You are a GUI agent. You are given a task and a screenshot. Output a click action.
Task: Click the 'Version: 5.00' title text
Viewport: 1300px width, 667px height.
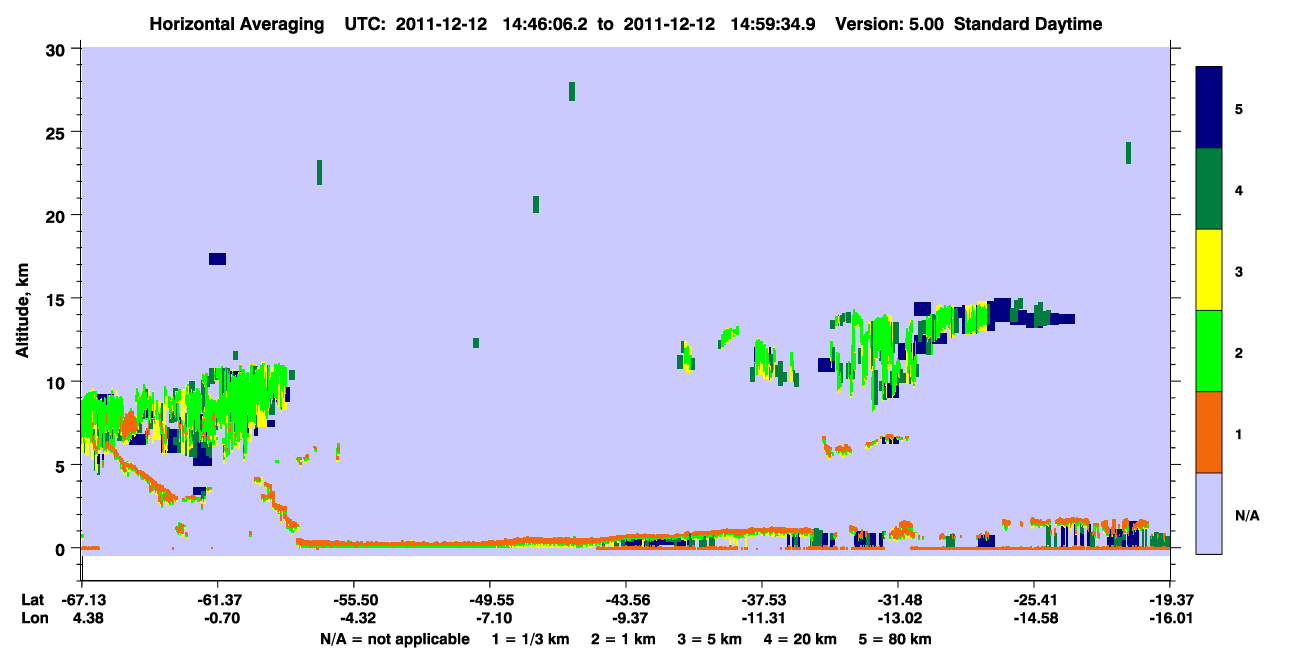point(888,24)
